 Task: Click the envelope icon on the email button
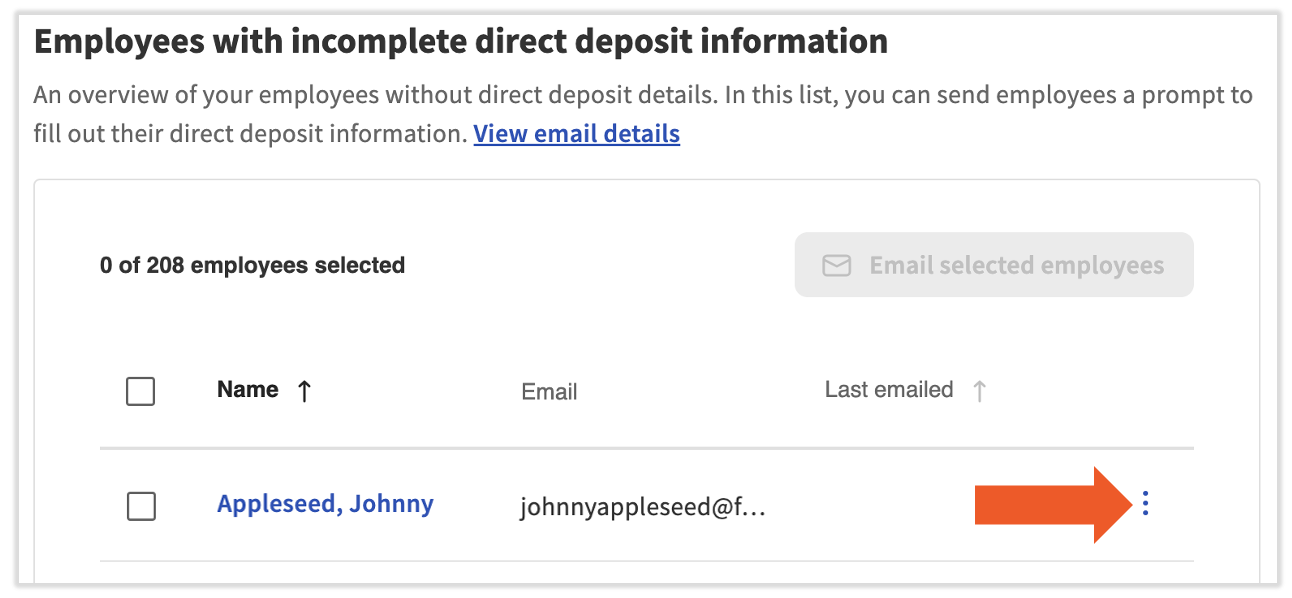click(x=836, y=265)
